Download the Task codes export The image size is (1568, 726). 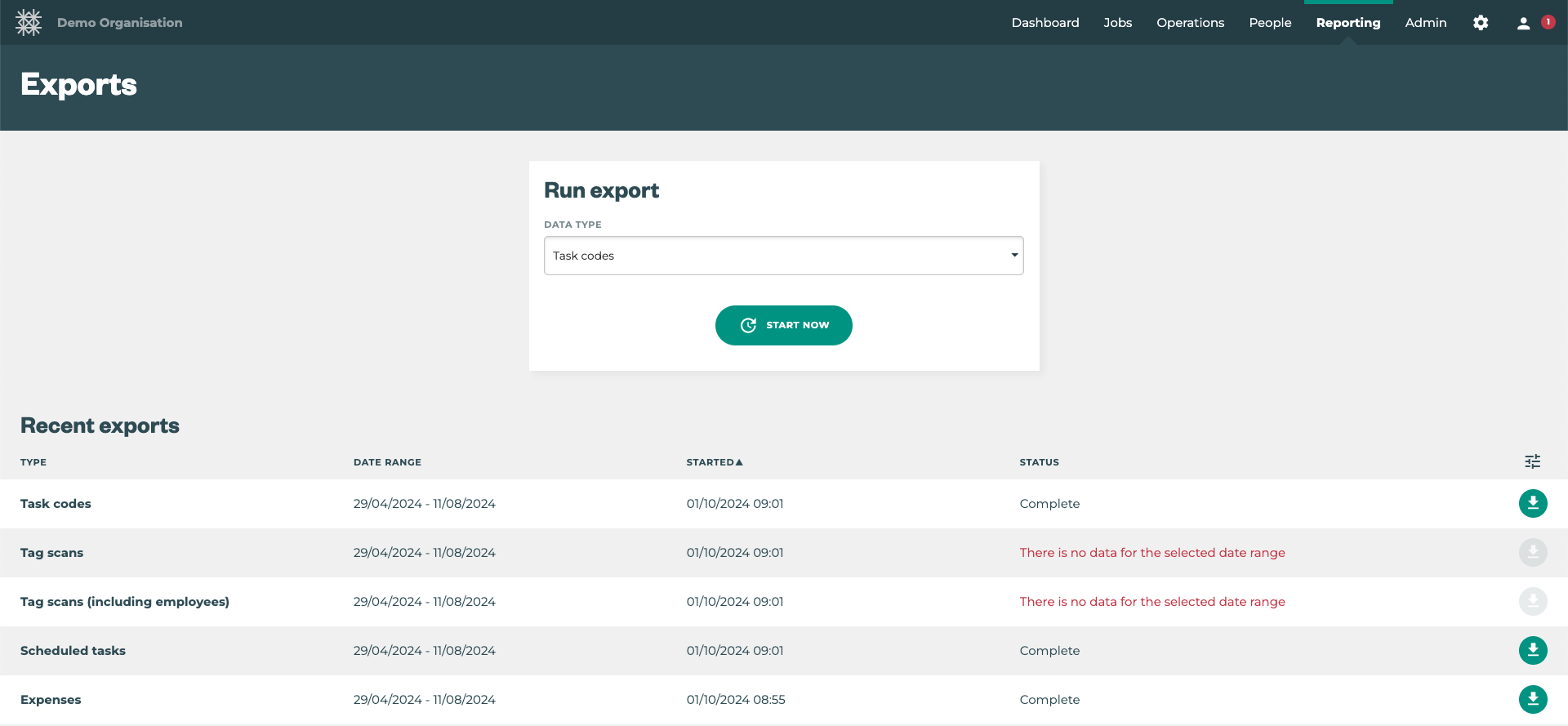[x=1532, y=504]
